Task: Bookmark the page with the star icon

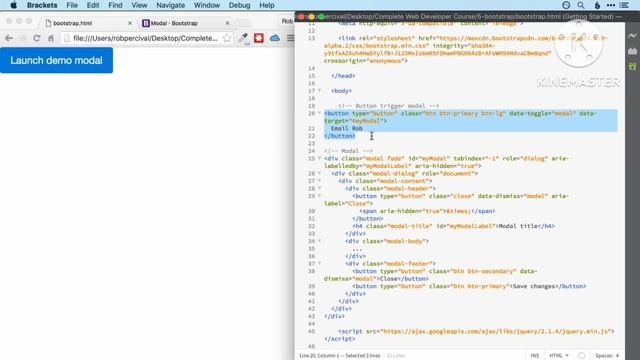Action: [227, 38]
